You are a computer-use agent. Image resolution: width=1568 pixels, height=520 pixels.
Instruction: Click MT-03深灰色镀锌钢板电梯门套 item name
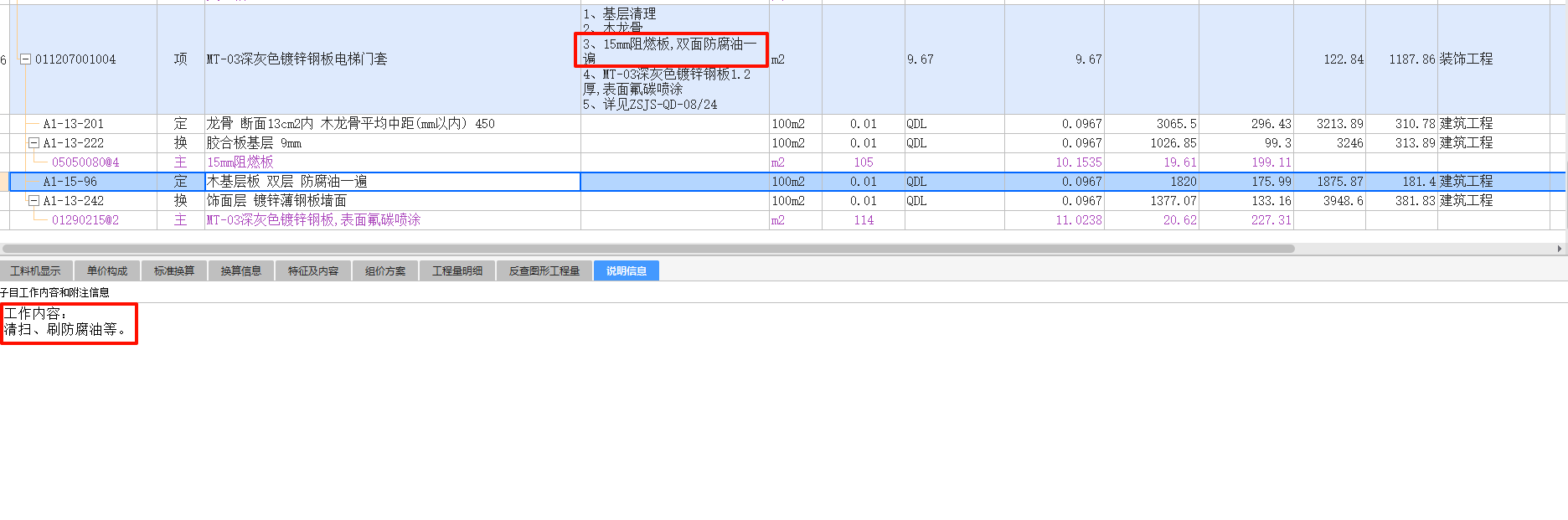click(x=297, y=59)
